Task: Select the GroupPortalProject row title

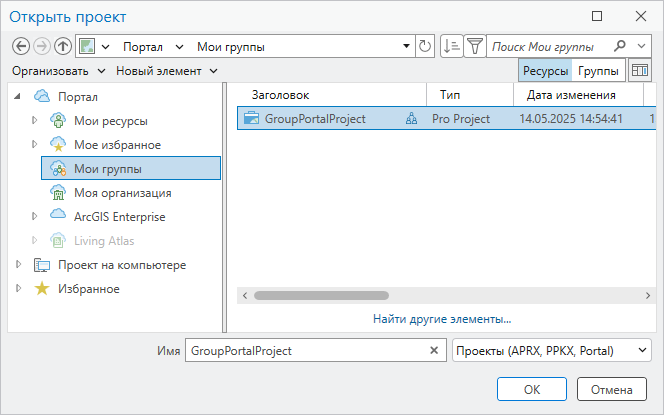Action: [315, 119]
